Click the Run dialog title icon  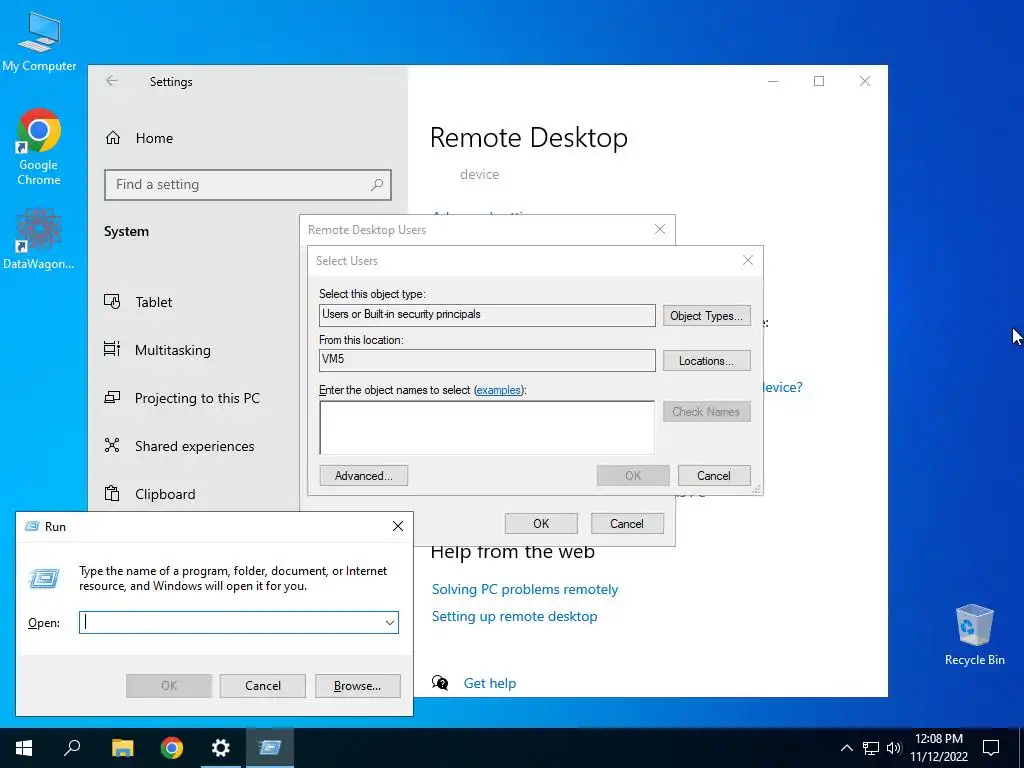(x=31, y=526)
